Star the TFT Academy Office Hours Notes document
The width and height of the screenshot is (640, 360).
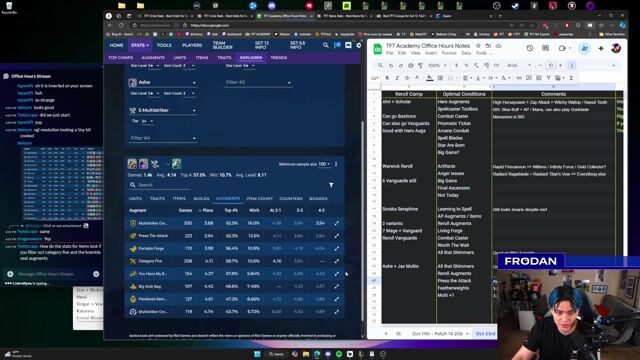[478, 46]
